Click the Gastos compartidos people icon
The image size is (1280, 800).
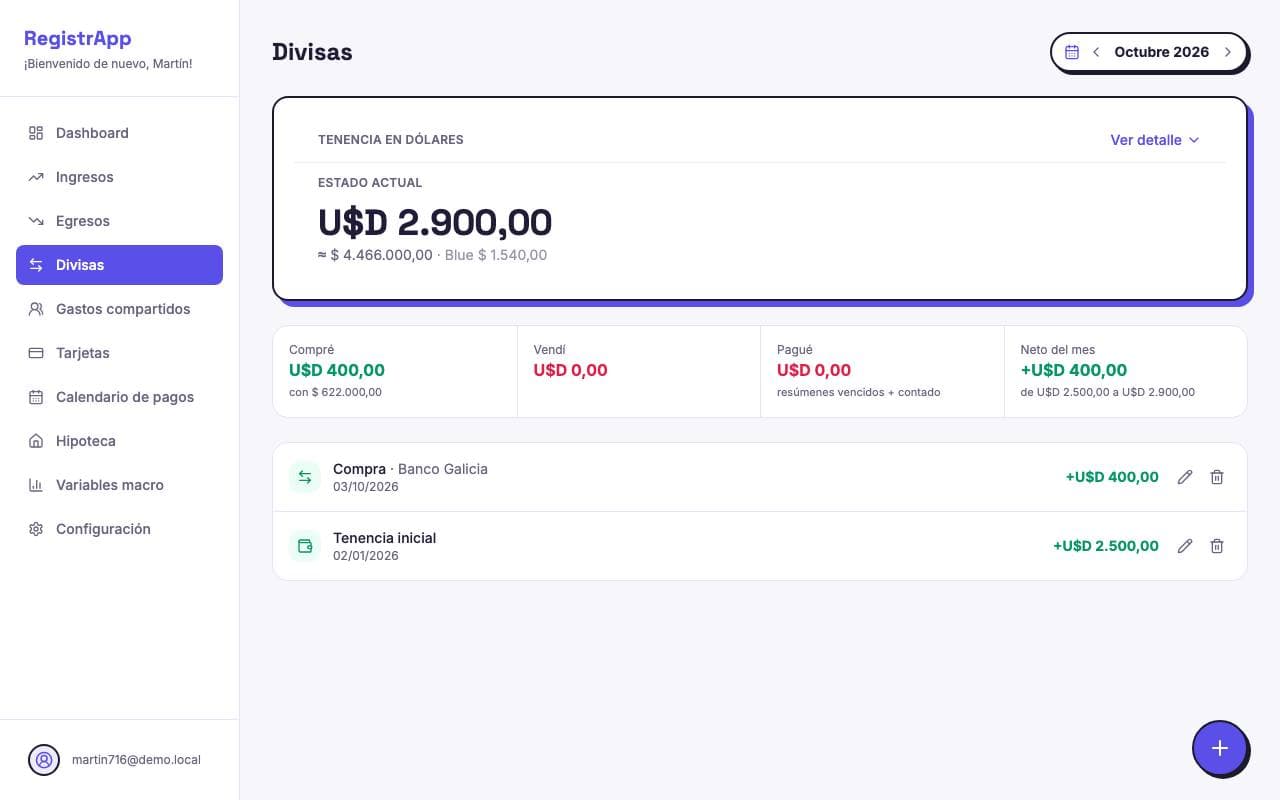[x=36, y=309]
